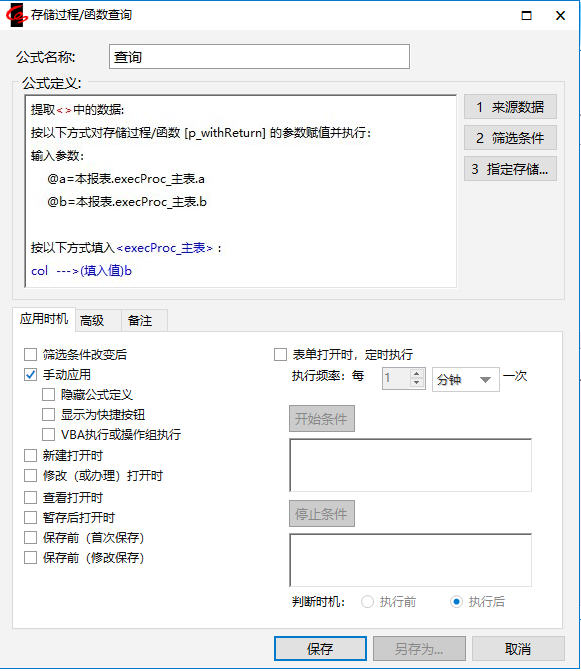This screenshot has width=581, height=671.
Task: Click the 公式名称 input field
Action: (259, 56)
